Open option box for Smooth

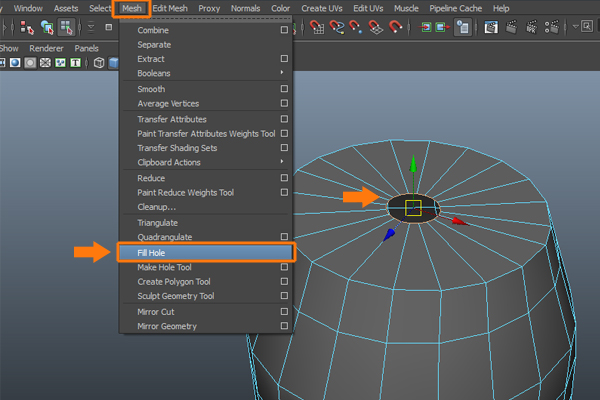284,89
